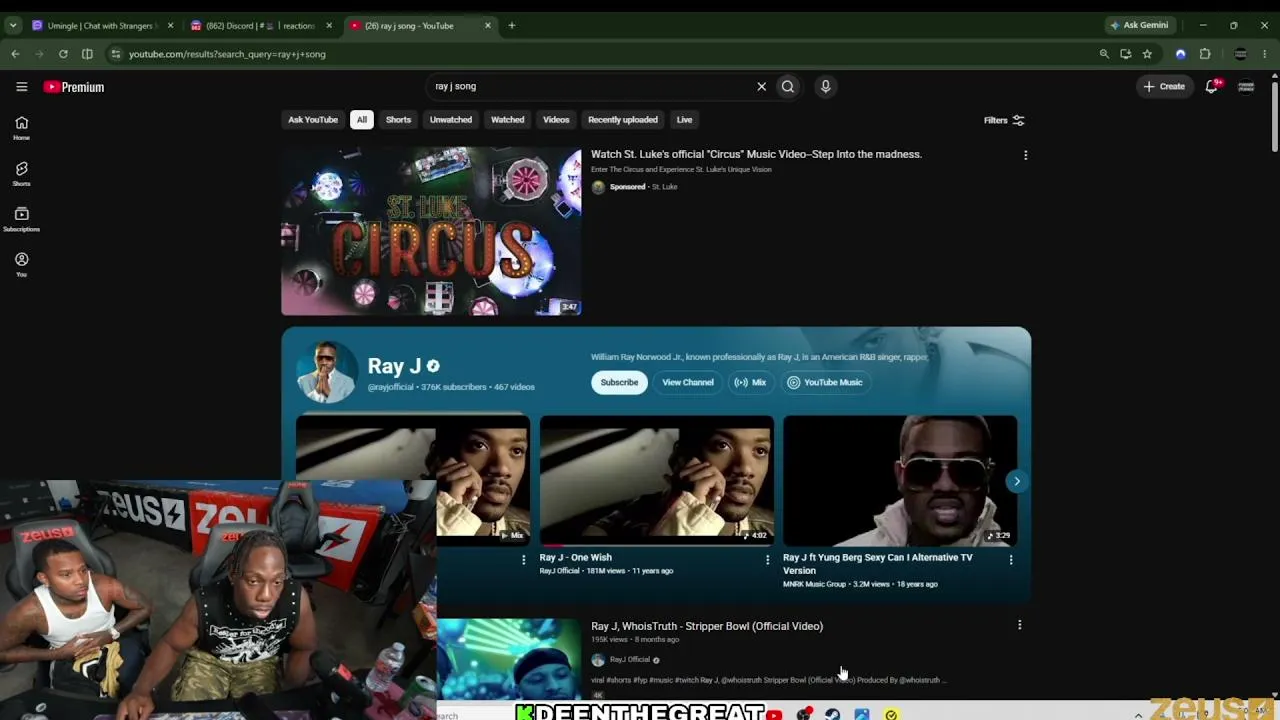View site information icon in address bar
This screenshot has height=720, width=1280.
tap(116, 54)
